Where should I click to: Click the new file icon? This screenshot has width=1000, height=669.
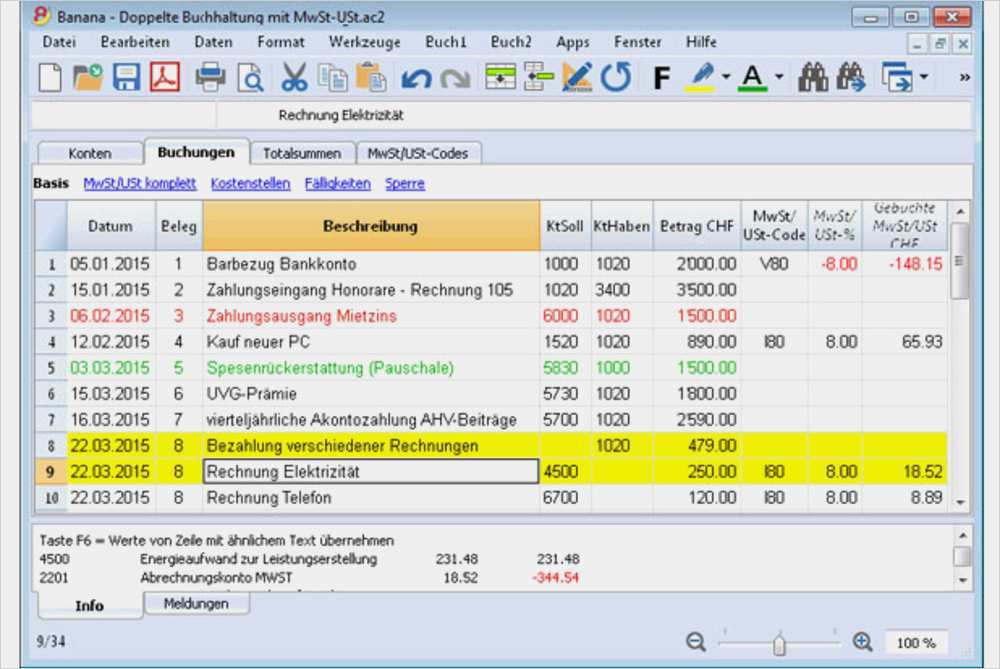coord(51,77)
